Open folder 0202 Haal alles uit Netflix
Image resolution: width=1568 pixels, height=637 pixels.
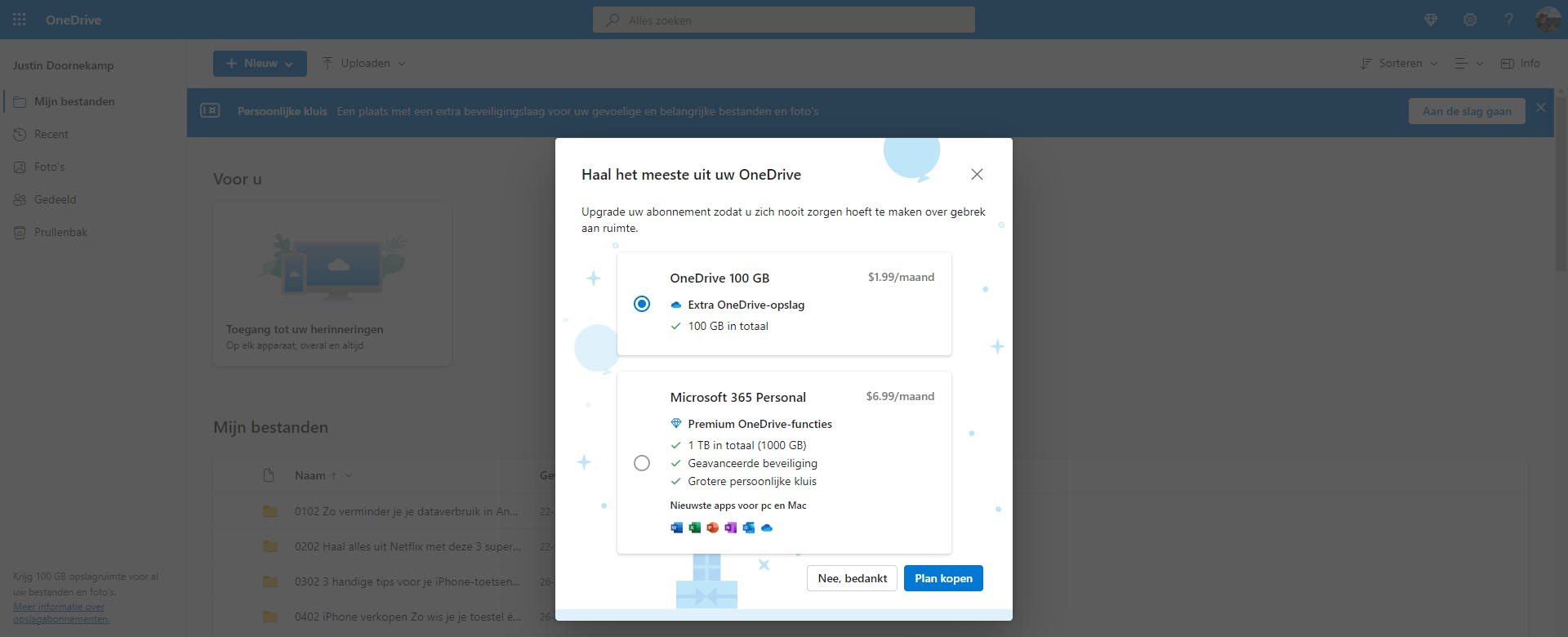point(408,546)
